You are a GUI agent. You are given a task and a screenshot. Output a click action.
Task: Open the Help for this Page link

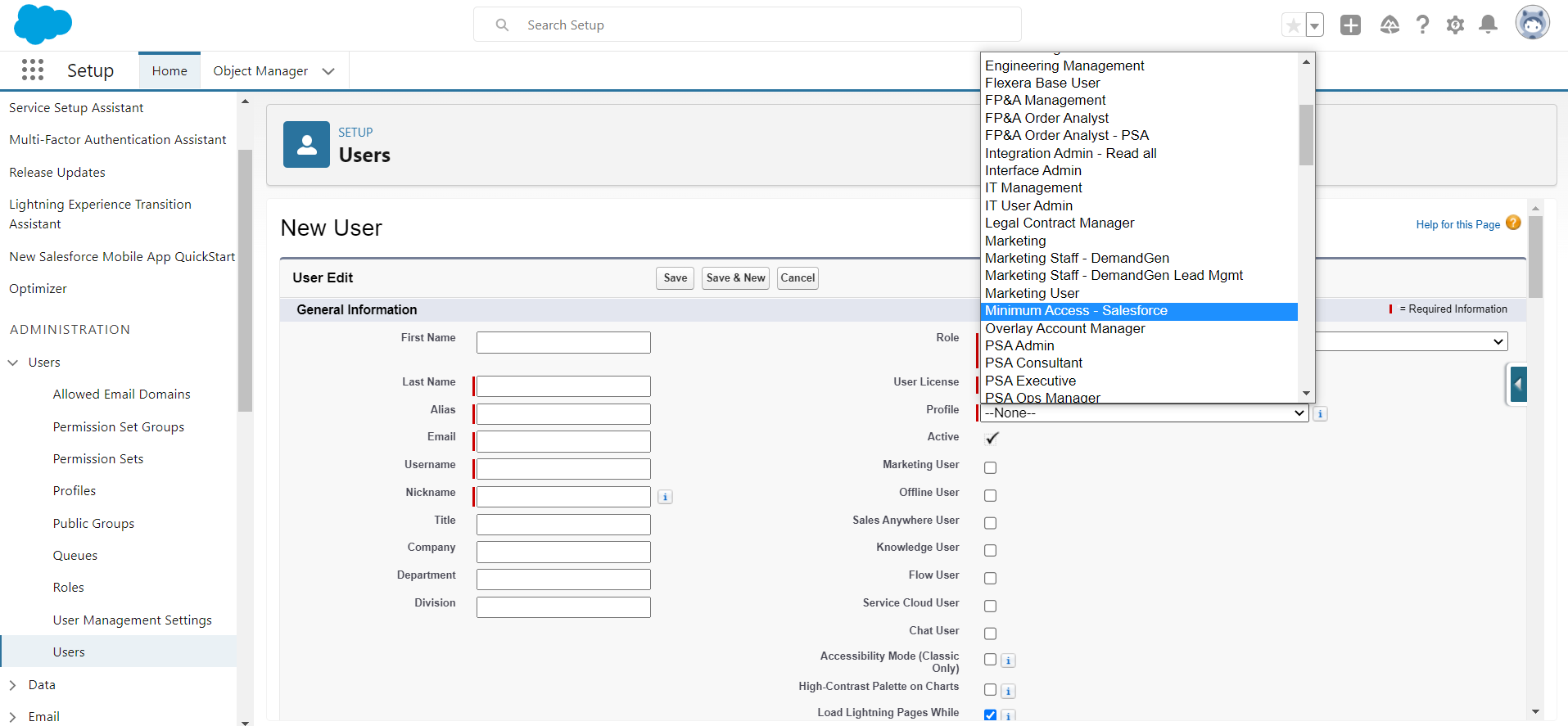[x=1457, y=225]
